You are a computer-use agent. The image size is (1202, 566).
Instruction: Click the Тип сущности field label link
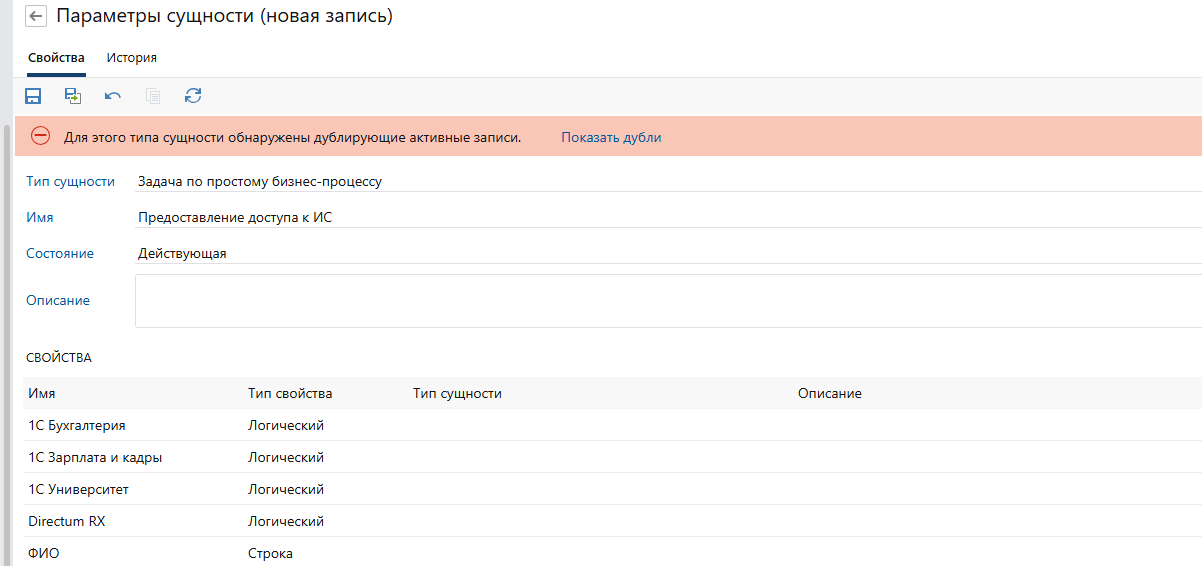coord(70,181)
